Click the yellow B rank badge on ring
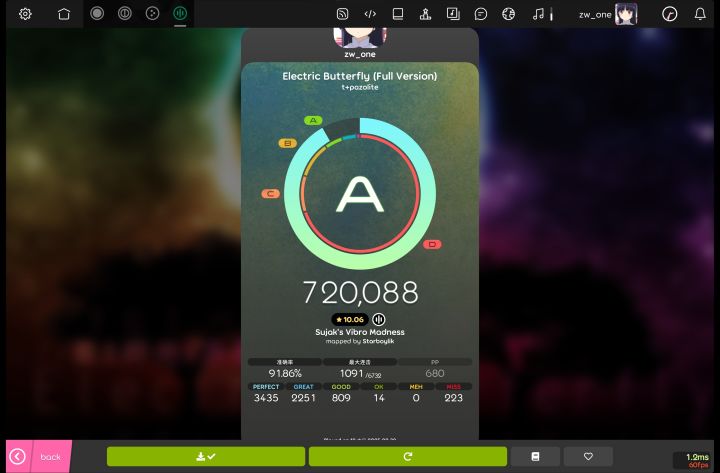The width and height of the screenshot is (720, 473). pos(288,143)
